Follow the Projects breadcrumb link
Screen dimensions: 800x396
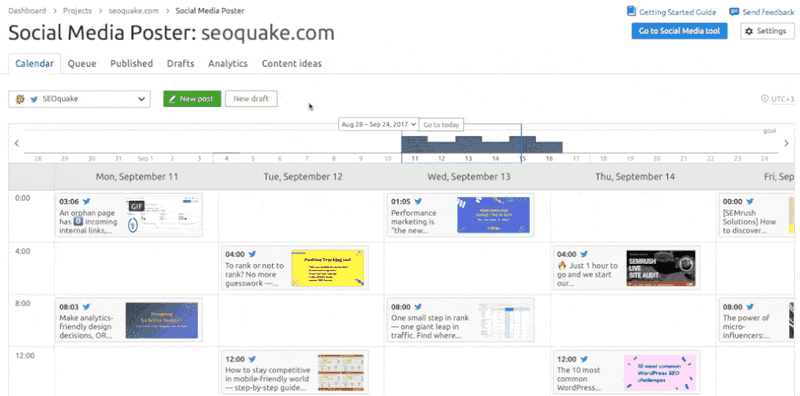coord(75,11)
